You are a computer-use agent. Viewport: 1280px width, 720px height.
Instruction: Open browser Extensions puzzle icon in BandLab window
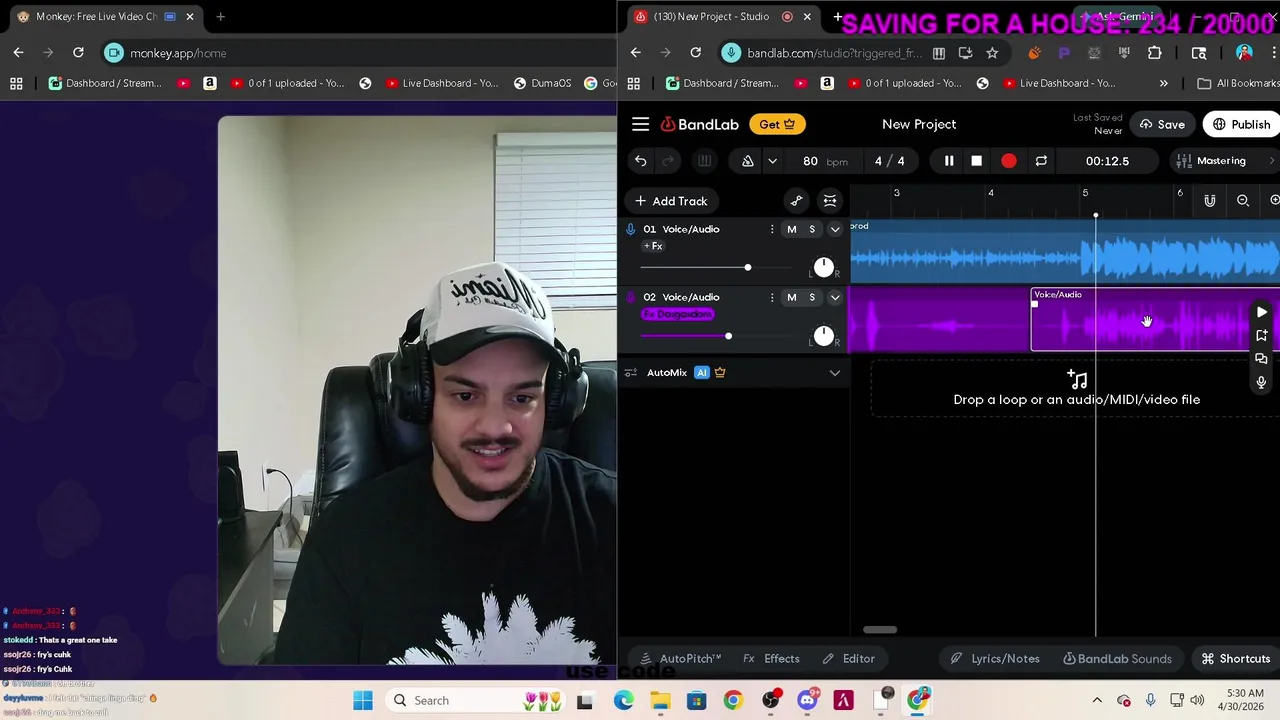1154,53
